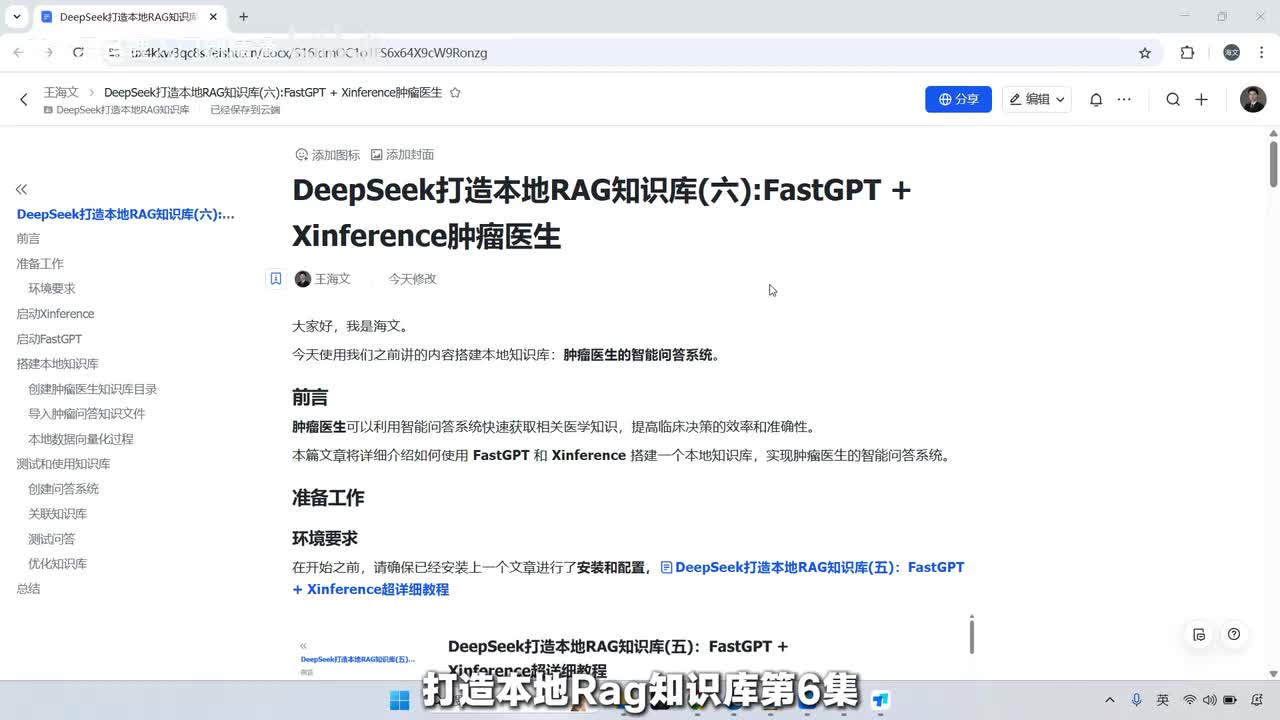Viewport: 1280px width, 720px height.
Task: Jump to 测试问答 in the outline
Action: point(52,539)
